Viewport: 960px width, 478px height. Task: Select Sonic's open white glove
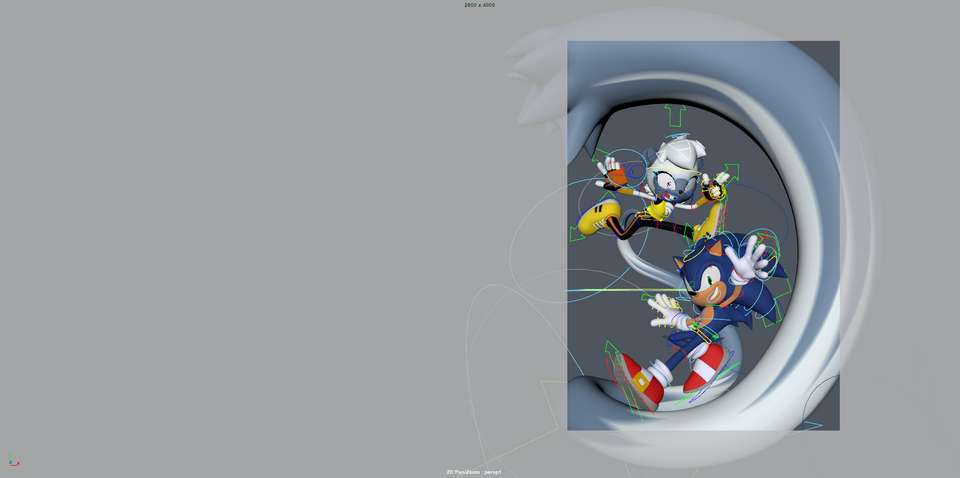tap(746, 262)
